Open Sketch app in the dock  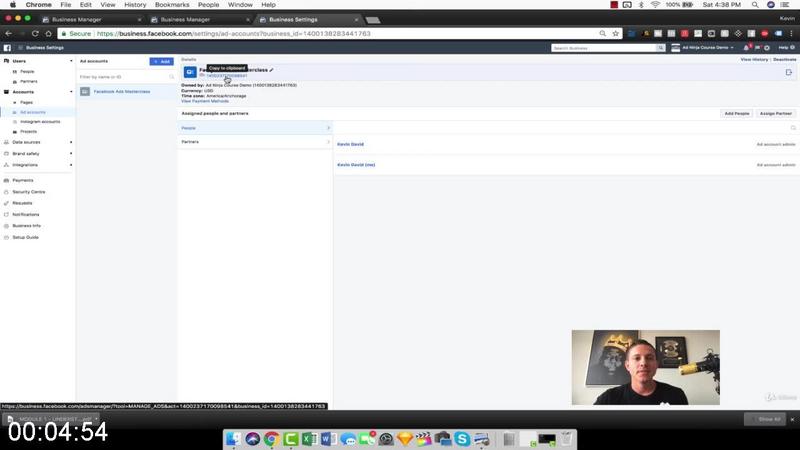[x=405, y=439]
